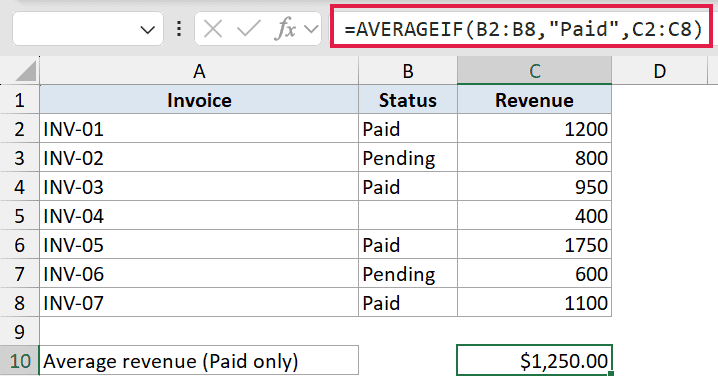The height and width of the screenshot is (376, 718).
Task: Select column B header
Action: [x=408, y=71]
